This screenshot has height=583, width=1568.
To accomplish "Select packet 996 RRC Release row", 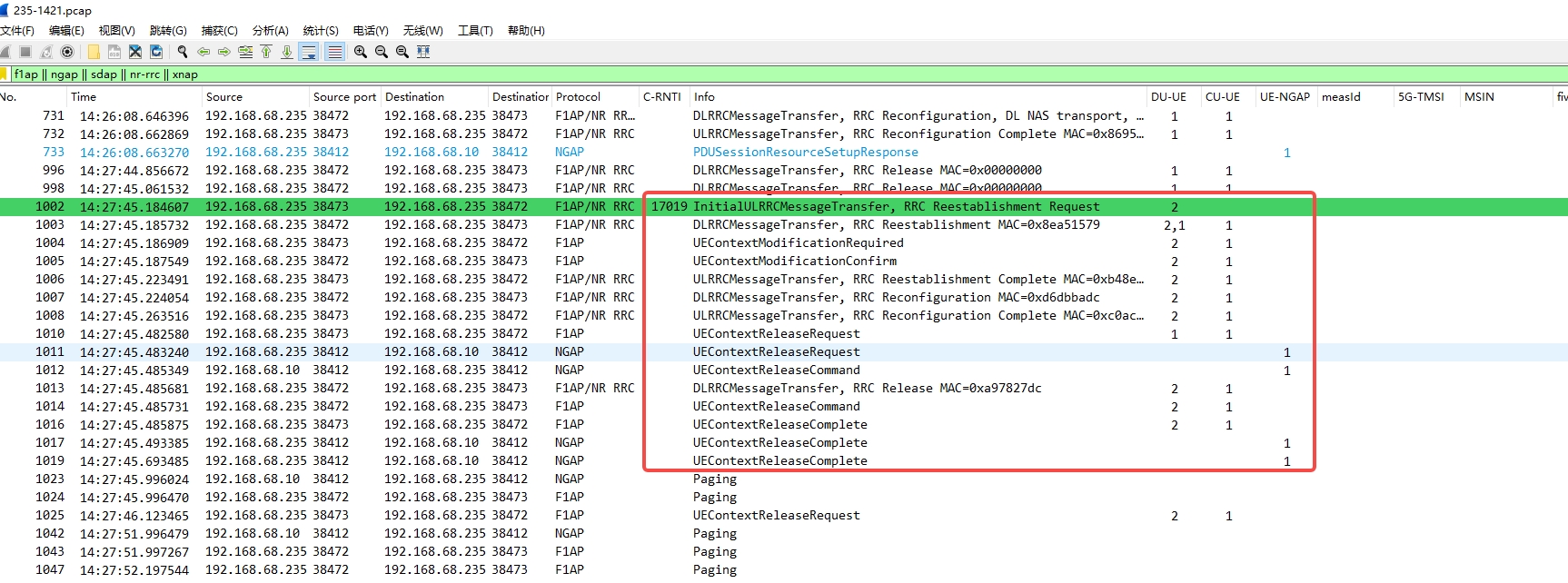I will click(x=784, y=171).
